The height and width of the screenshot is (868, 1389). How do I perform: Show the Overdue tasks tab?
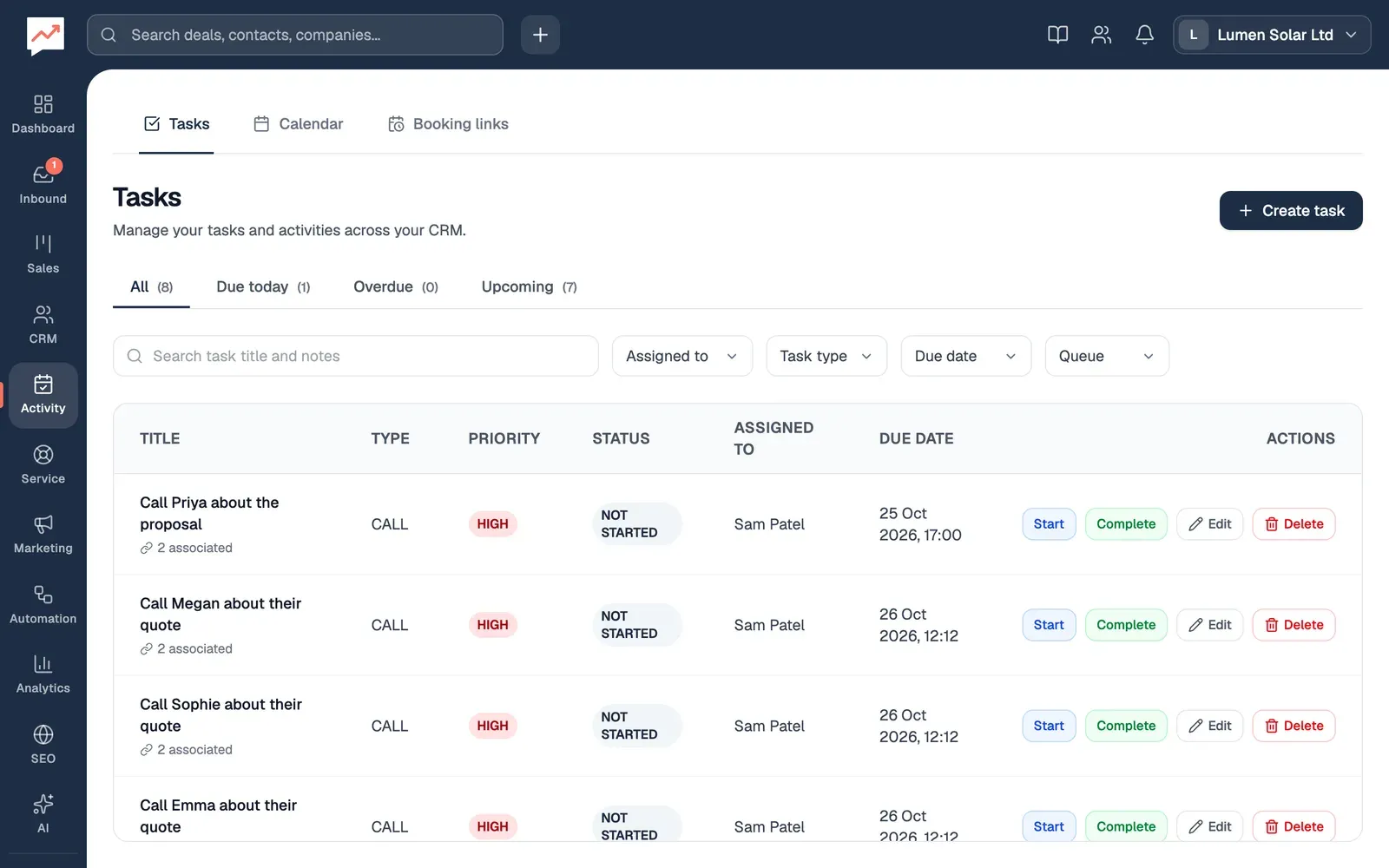click(x=396, y=287)
